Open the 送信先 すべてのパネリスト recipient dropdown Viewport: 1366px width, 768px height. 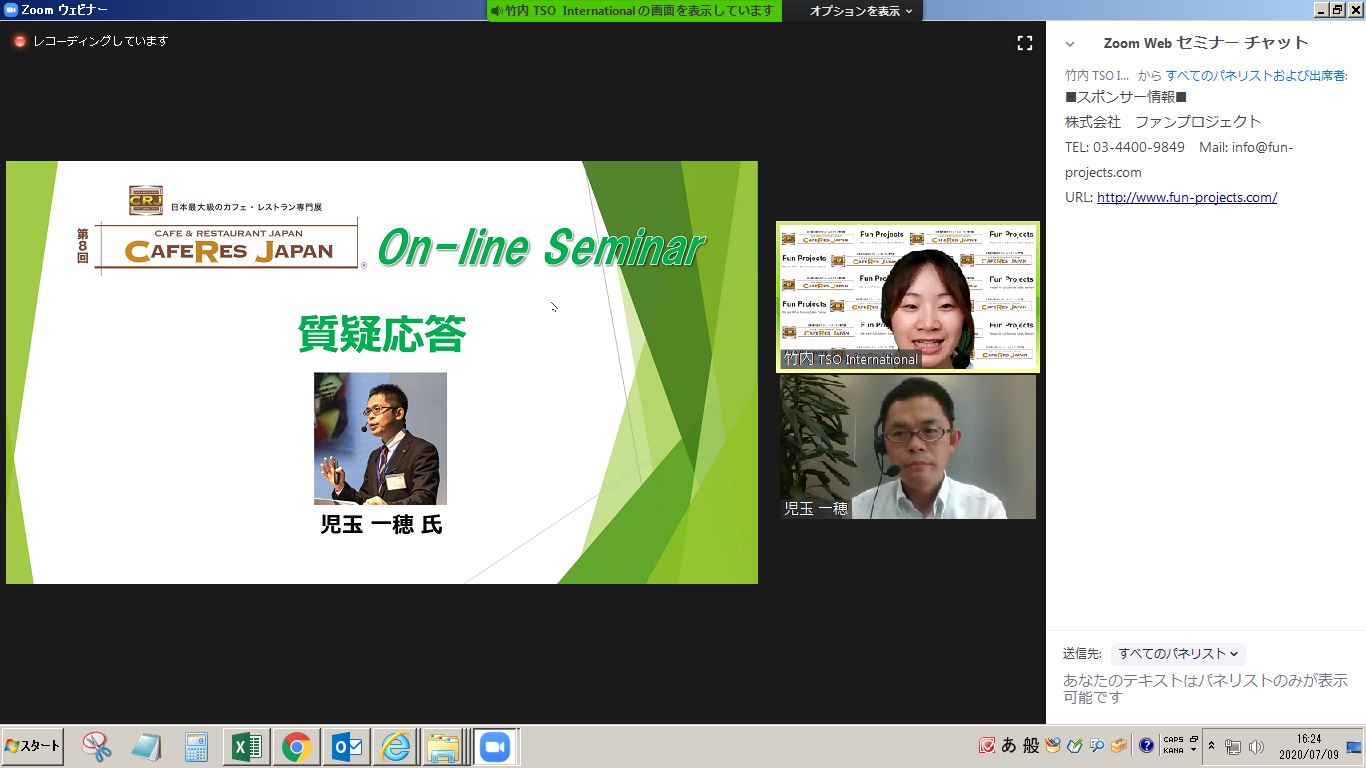point(1178,654)
